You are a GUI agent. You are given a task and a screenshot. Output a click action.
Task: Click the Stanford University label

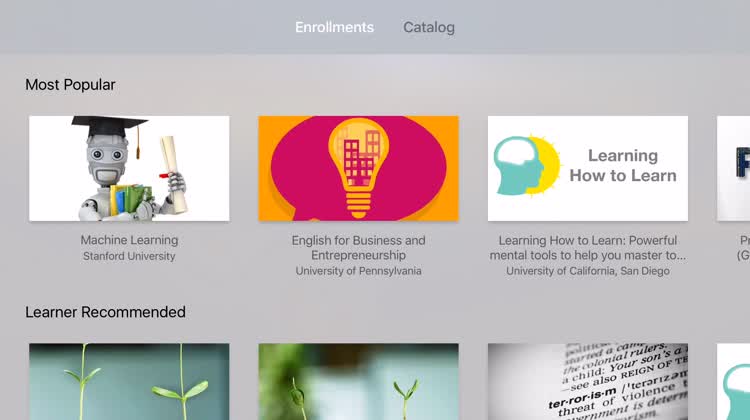(x=129, y=256)
